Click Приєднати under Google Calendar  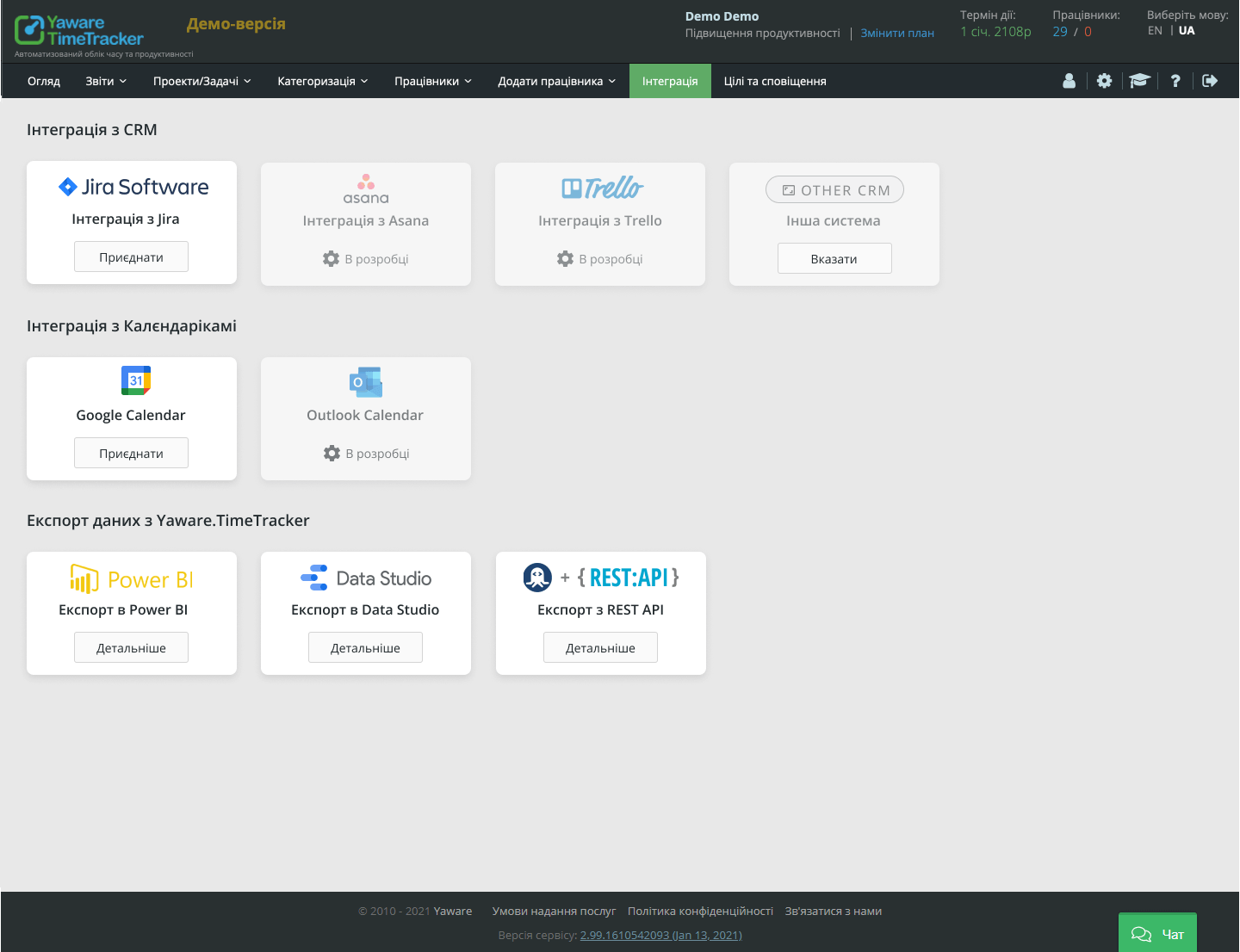click(x=131, y=452)
